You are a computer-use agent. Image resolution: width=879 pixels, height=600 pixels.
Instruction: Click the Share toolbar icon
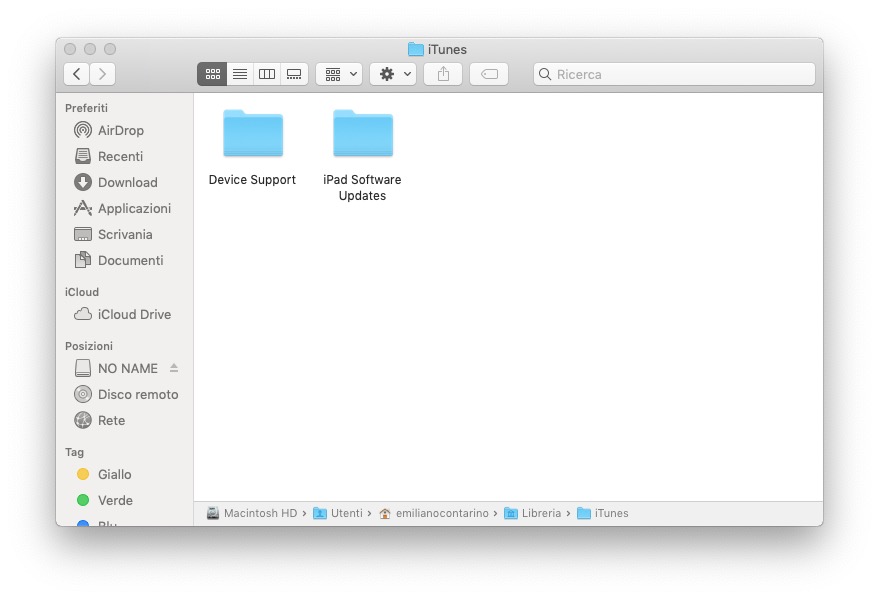(442, 73)
